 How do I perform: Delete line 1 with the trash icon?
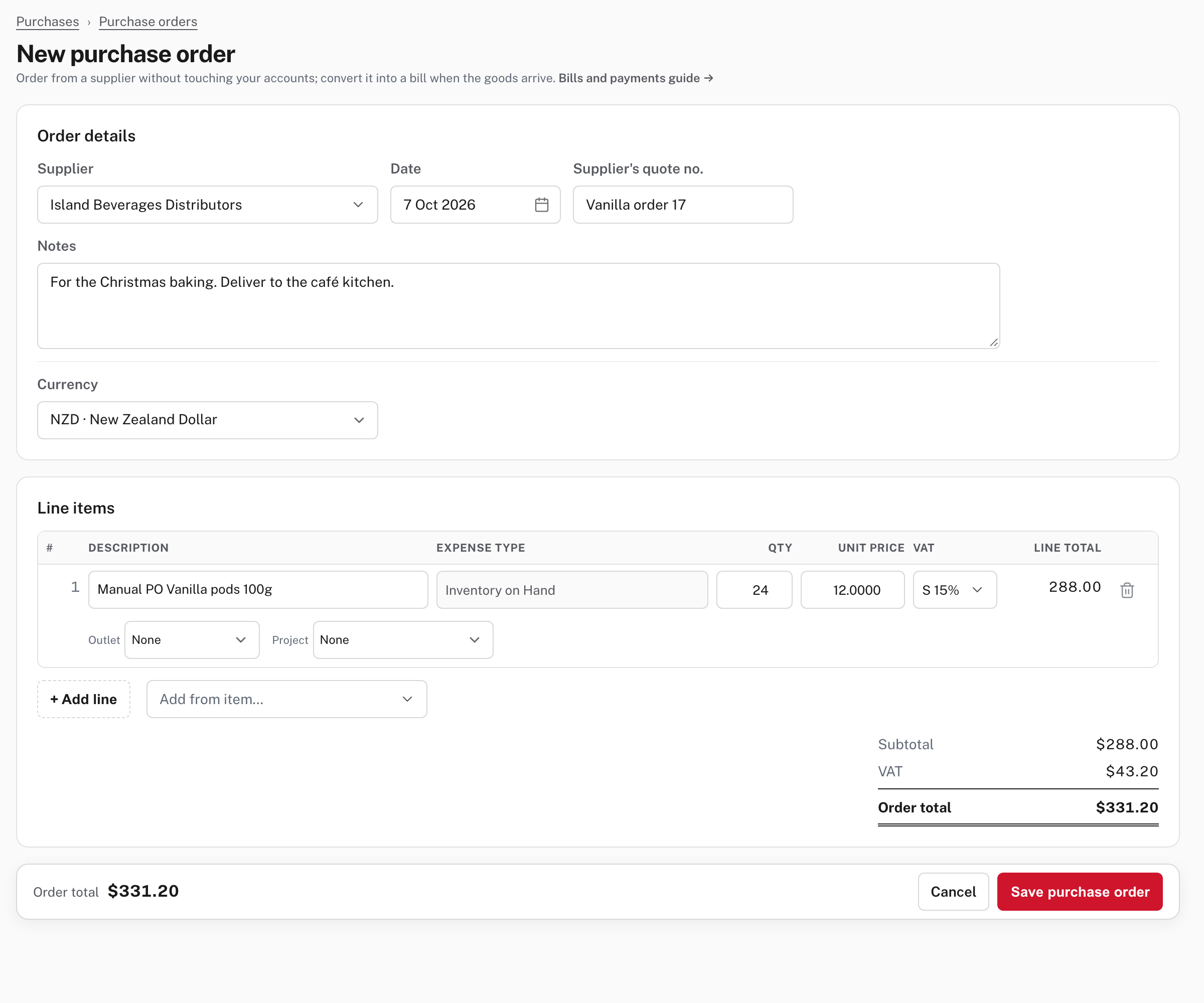(1127, 590)
